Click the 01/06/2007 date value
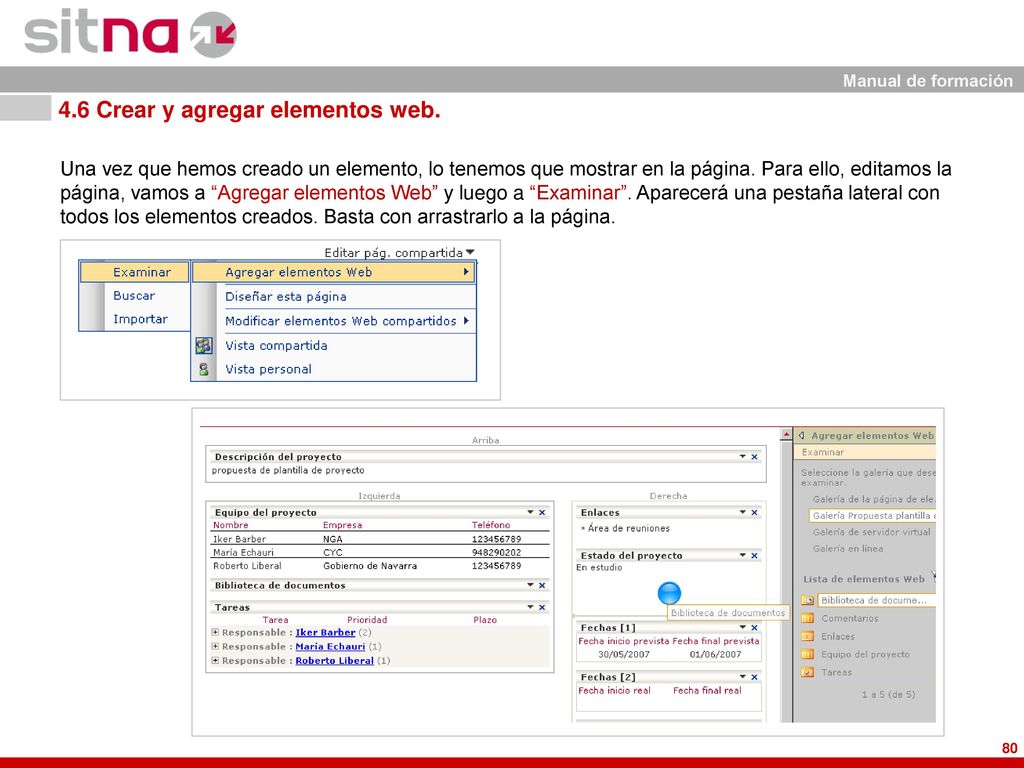 (x=715, y=654)
